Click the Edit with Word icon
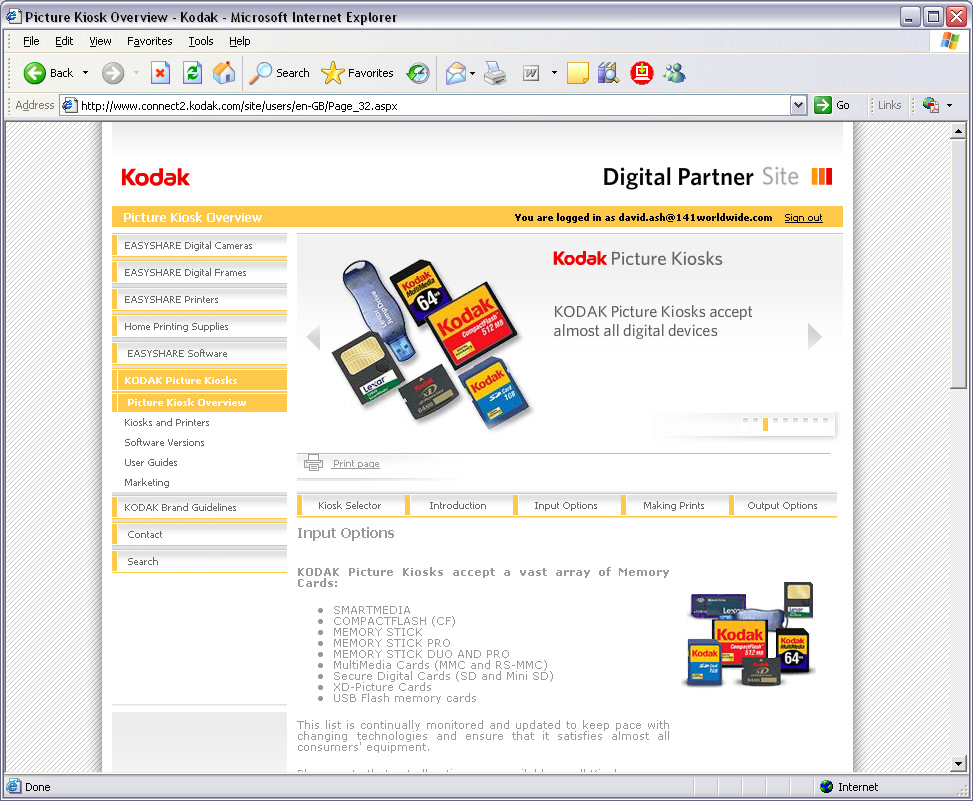973x801 pixels. 531,73
